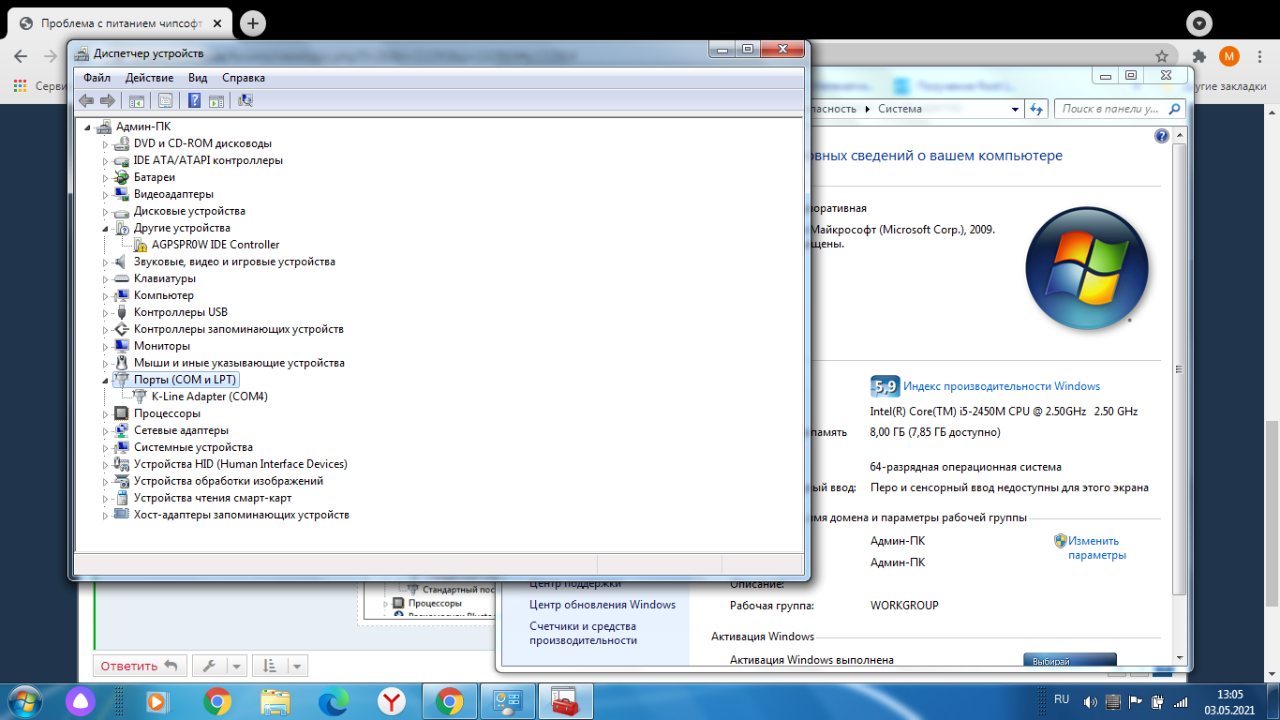Open the Properties toolbar icon
The width and height of the screenshot is (1280, 720).
click(x=165, y=100)
